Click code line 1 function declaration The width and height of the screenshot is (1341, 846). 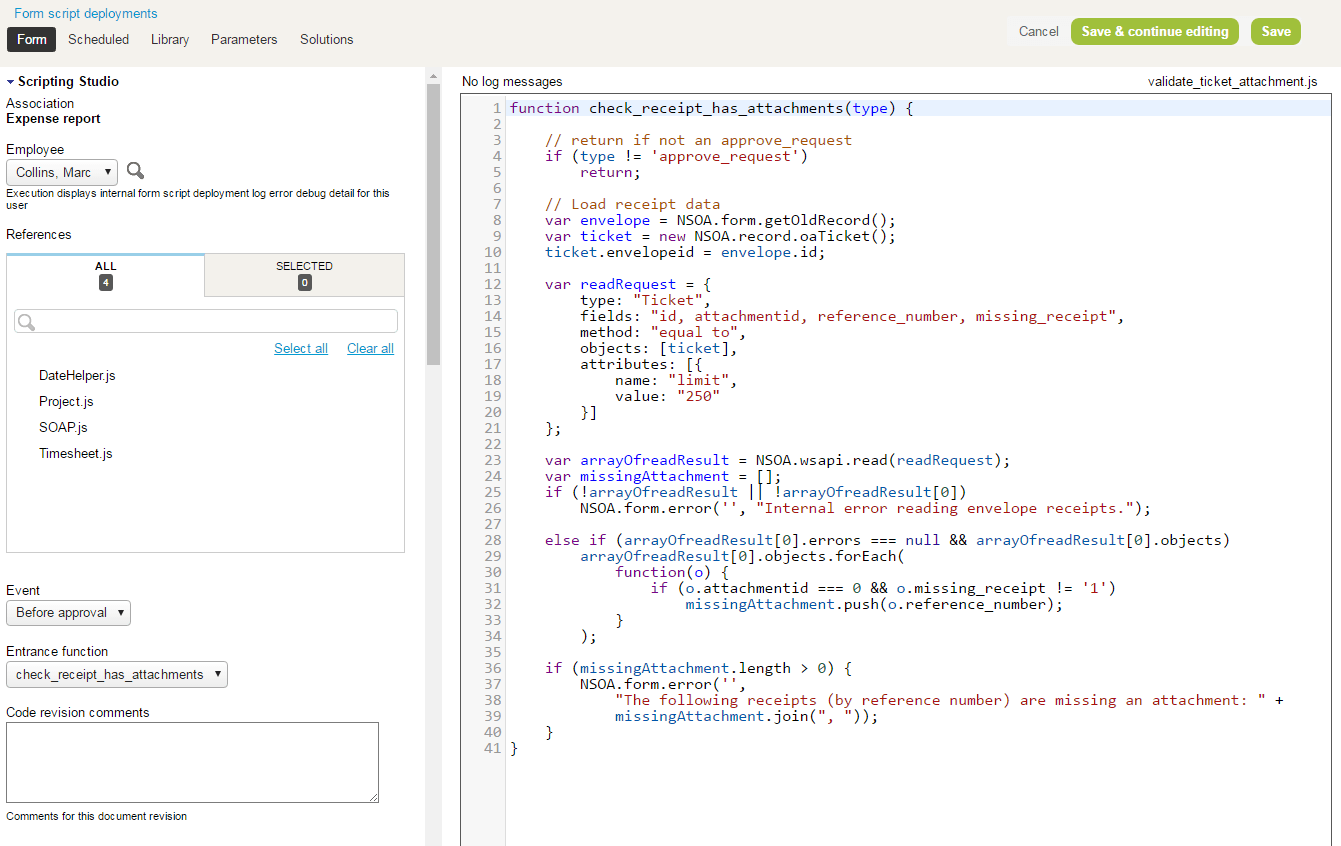(x=711, y=108)
